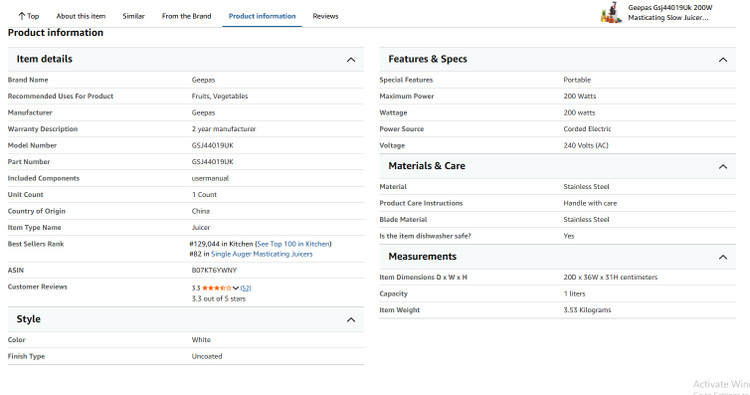Click the Materials & Care heading
750x395 pixels.
tap(427, 165)
